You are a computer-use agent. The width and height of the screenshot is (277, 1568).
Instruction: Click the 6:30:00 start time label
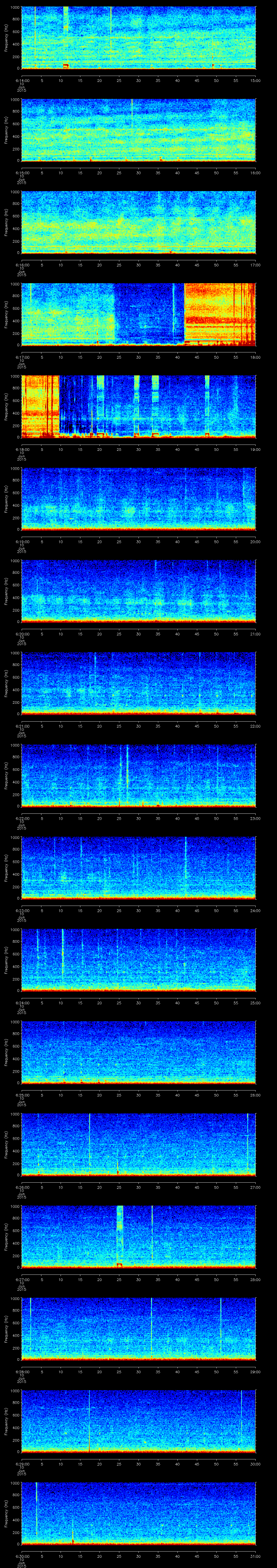pos(22,1556)
